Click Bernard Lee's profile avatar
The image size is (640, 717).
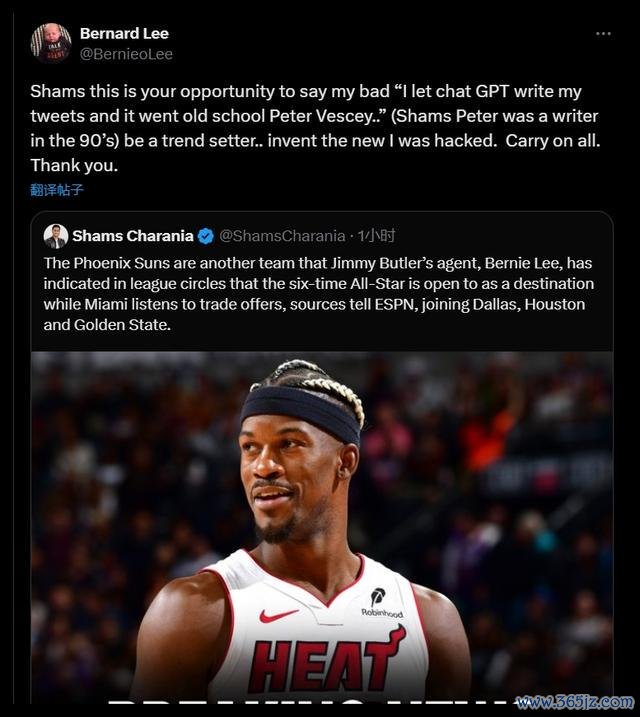point(51,43)
